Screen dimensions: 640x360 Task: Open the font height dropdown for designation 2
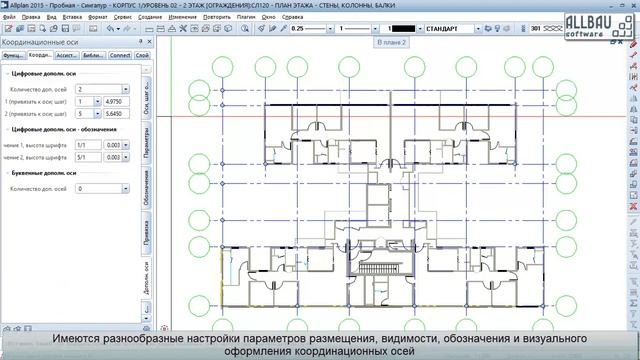[126, 157]
